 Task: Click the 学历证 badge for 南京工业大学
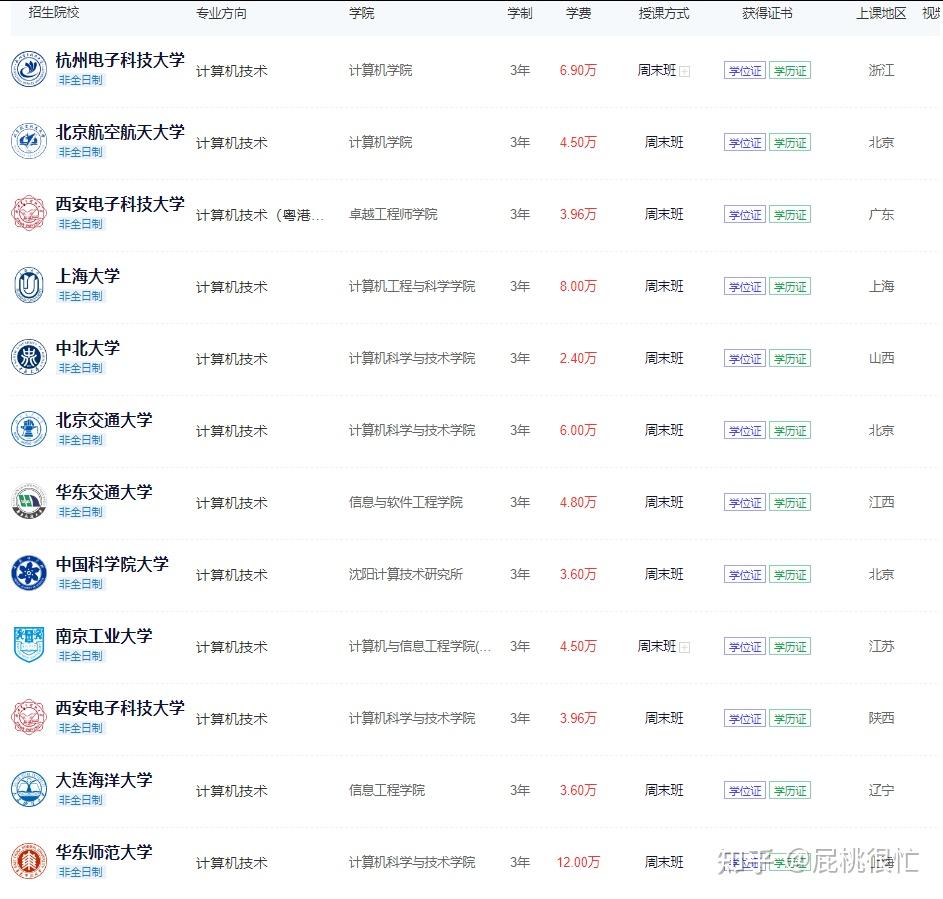790,647
